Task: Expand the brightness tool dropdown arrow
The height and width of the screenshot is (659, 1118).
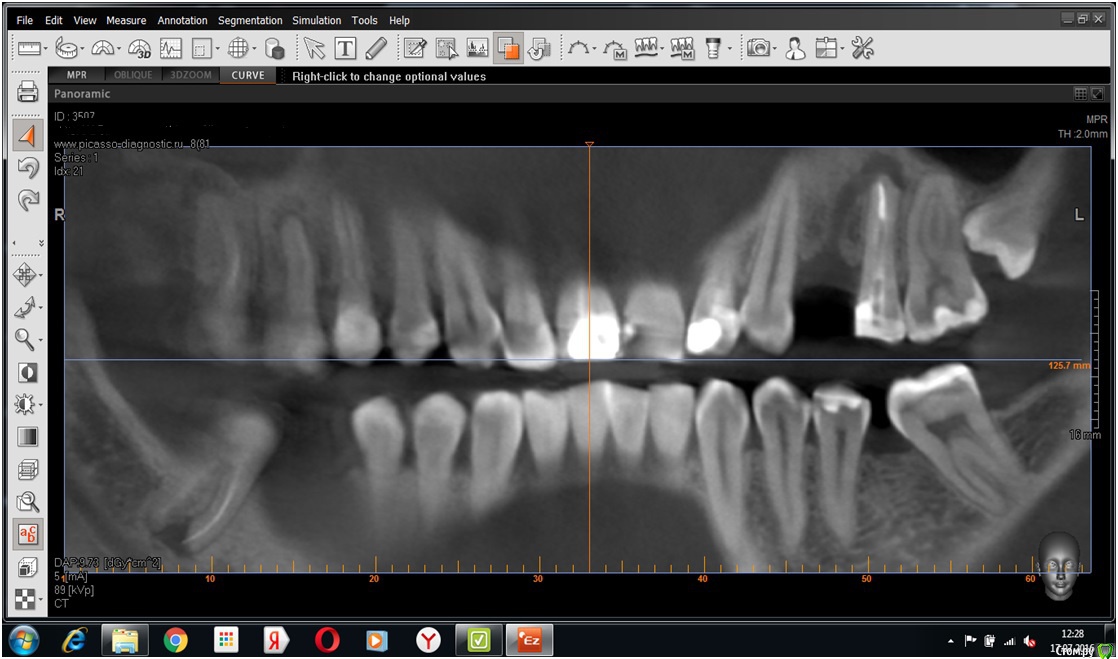Action: (41, 405)
